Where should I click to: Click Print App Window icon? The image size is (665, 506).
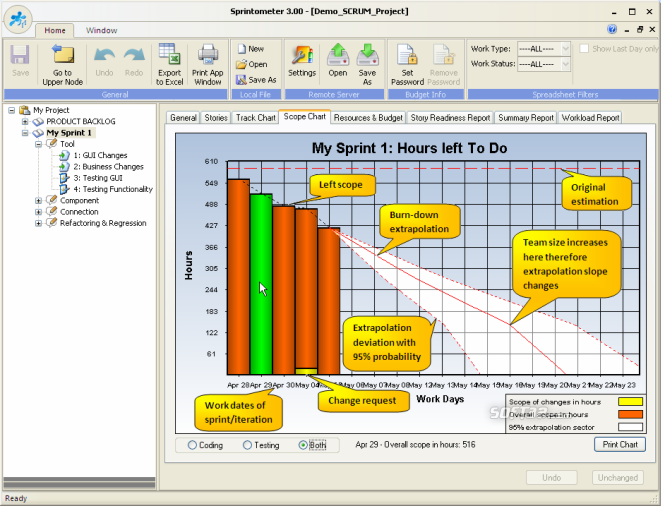(x=208, y=55)
